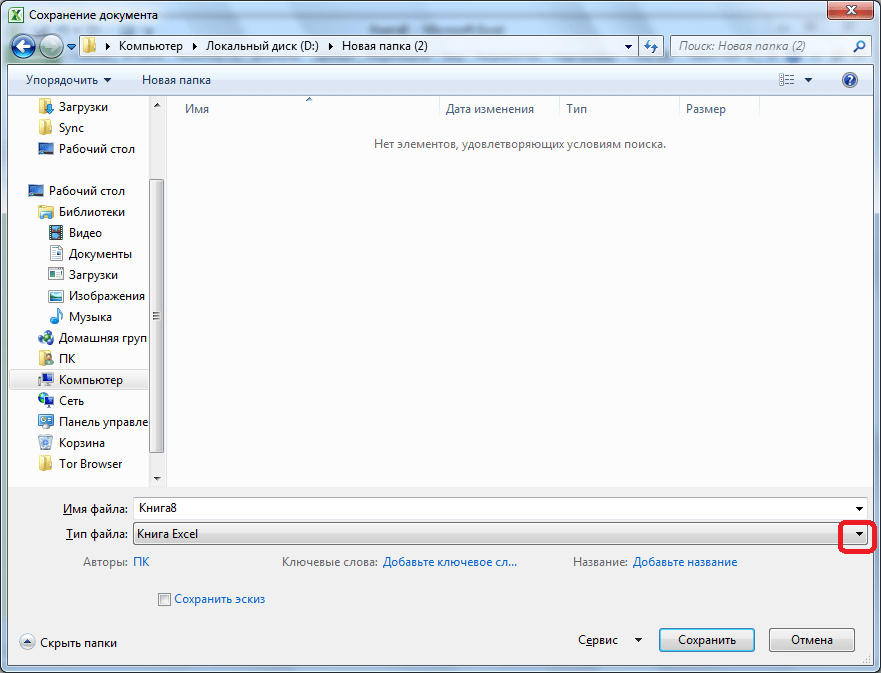Toggle the Сохранить эскиз checkbox
881x673 pixels.
[x=164, y=599]
